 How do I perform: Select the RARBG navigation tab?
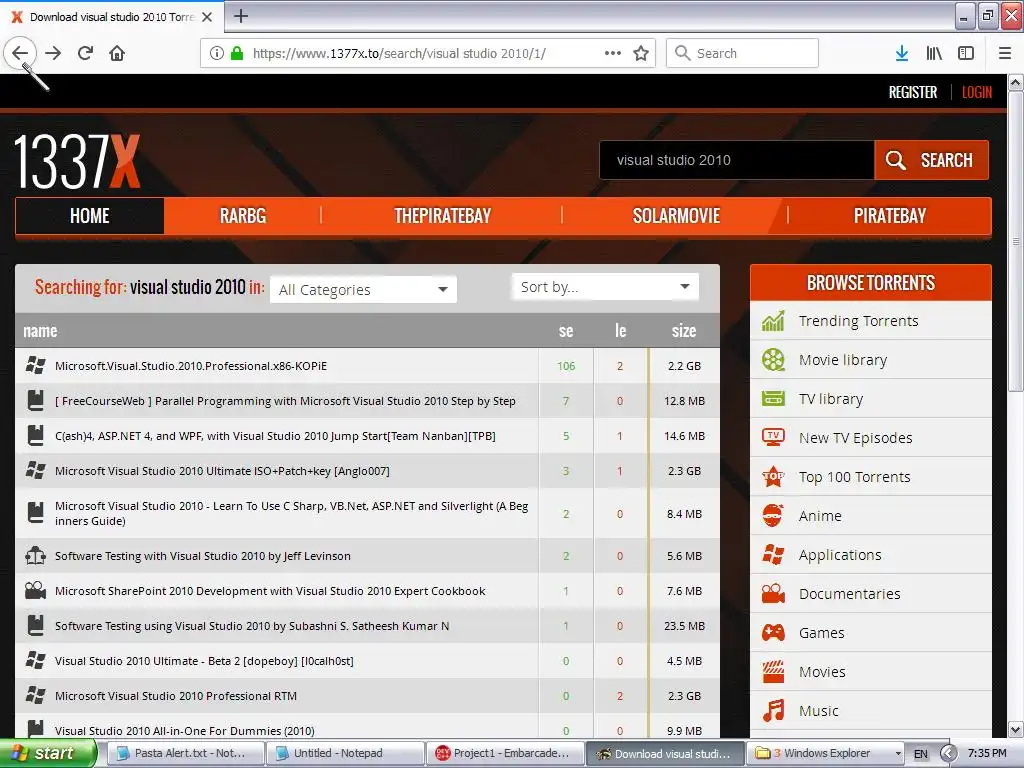pyautogui.click(x=243, y=216)
